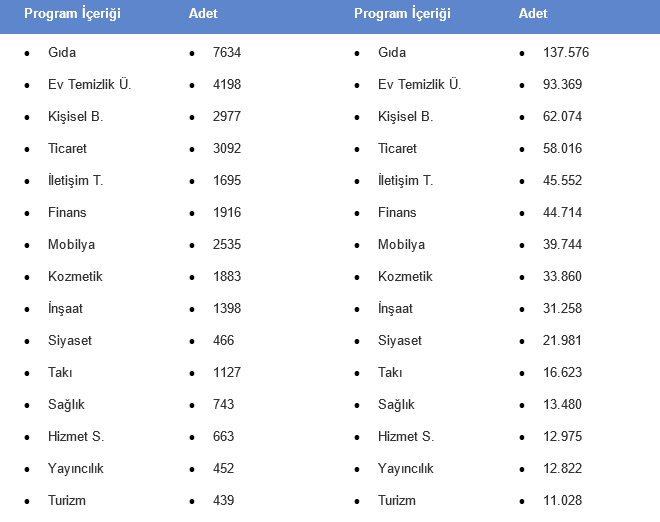Click the Kişisel B. entry next to 2977
Screen dimensions: 660x522
click(x=75, y=117)
